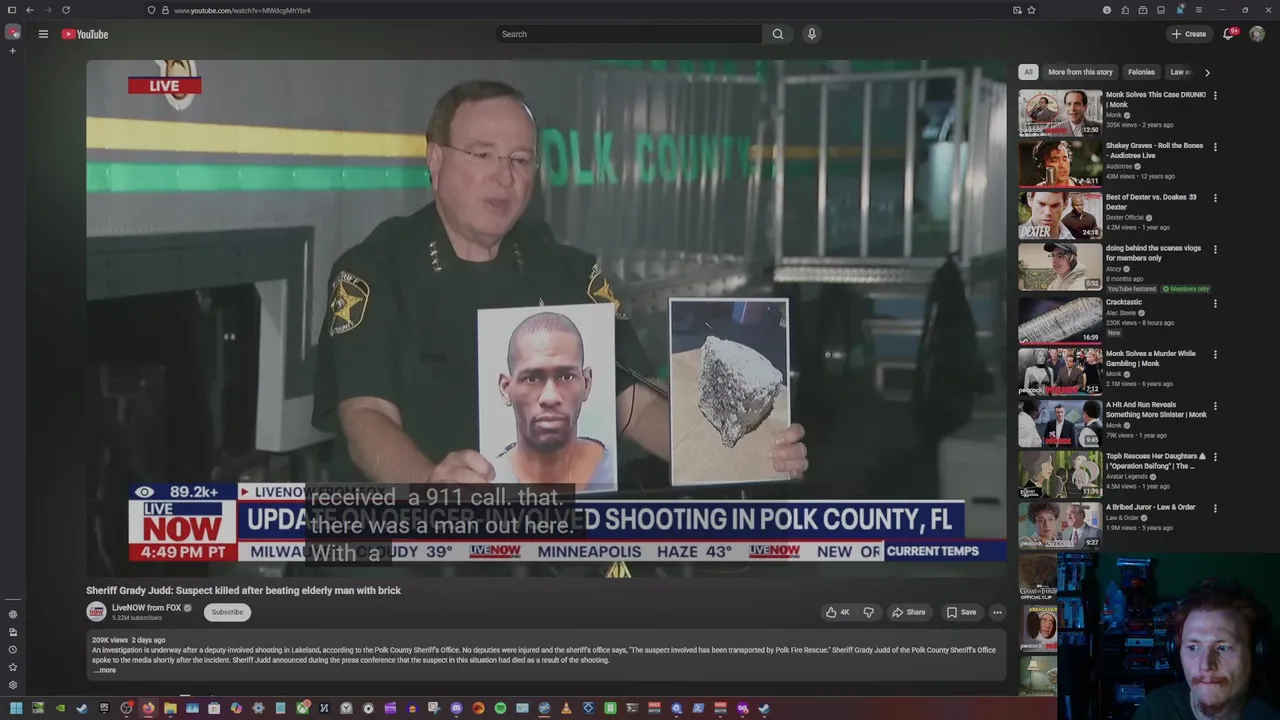The image size is (1280, 720).
Task: Open VLC cone icon in taskbar
Action: point(567,708)
